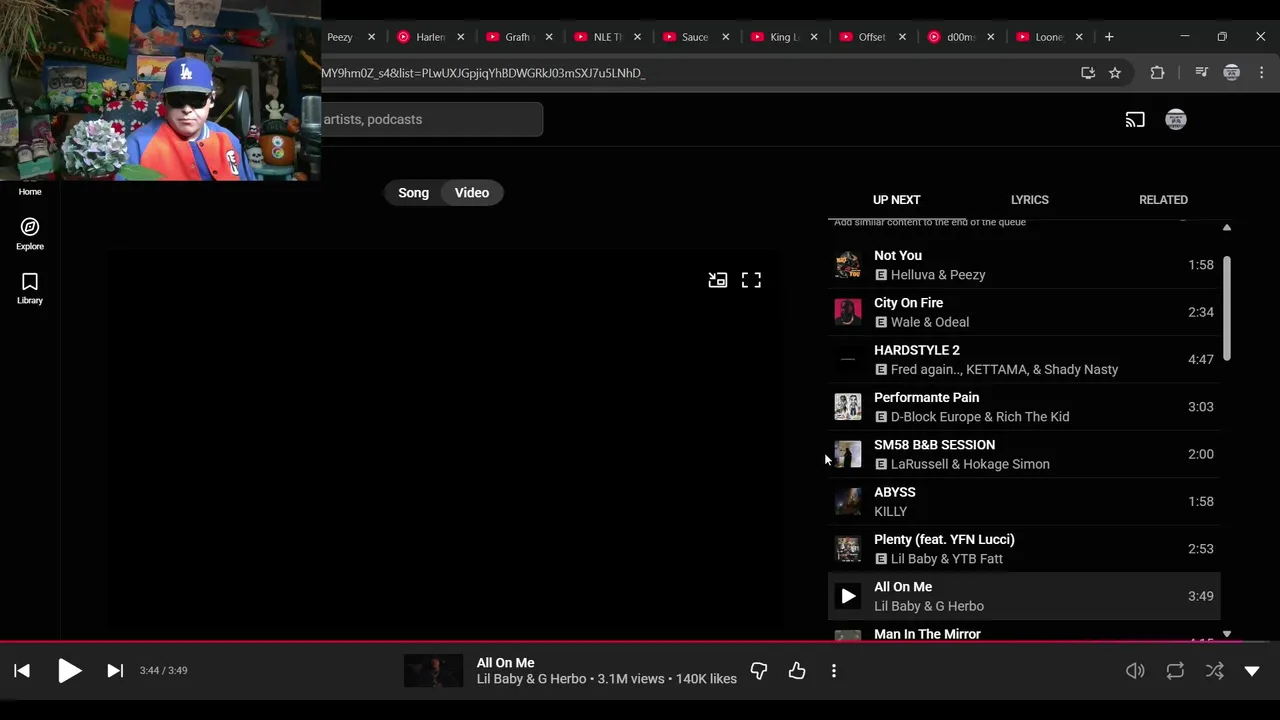Screen dimensions: 1280x720
Task: Switch to the Looney browser tab
Action: point(1048,37)
